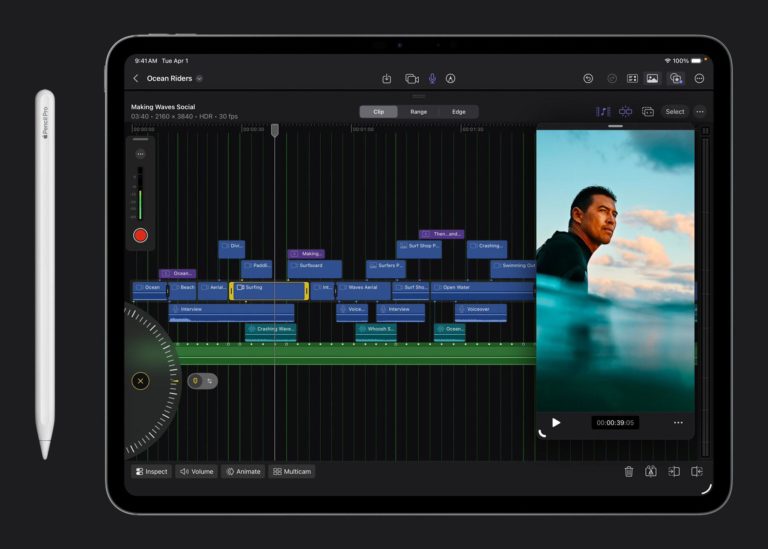
Task: Tap the import media icon
Action: click(386, 78)
